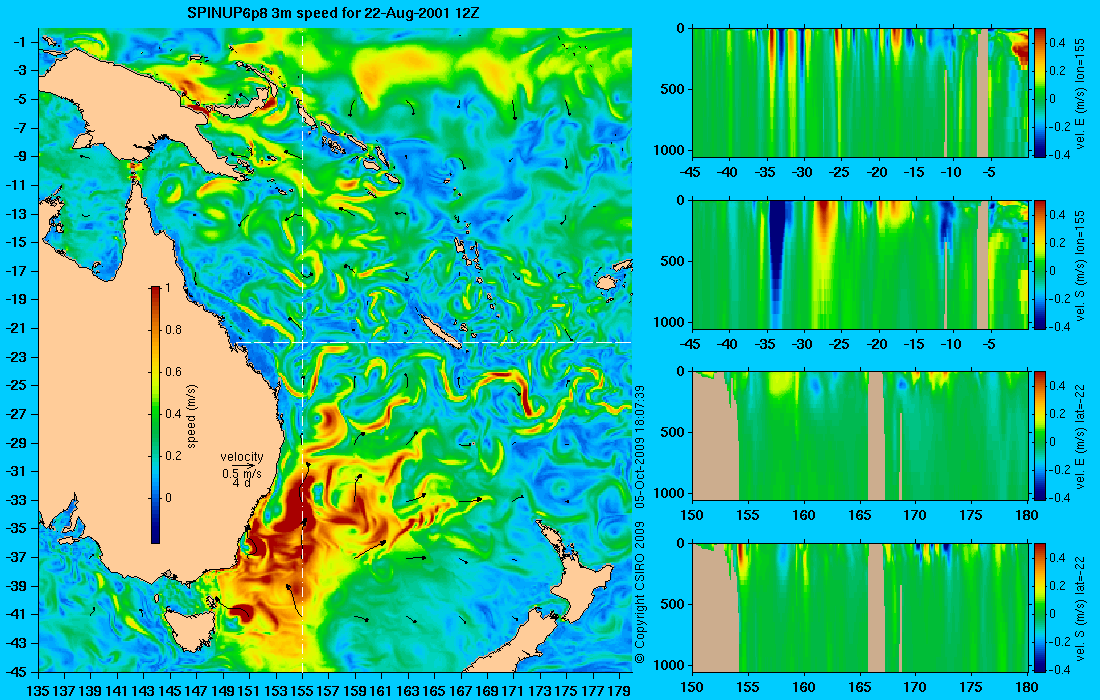Click the 'vel. S (m/s) lon=155' colorbar
Image resolution: width=1100 pixels, height=700 pixels.
coord(1040,264)
